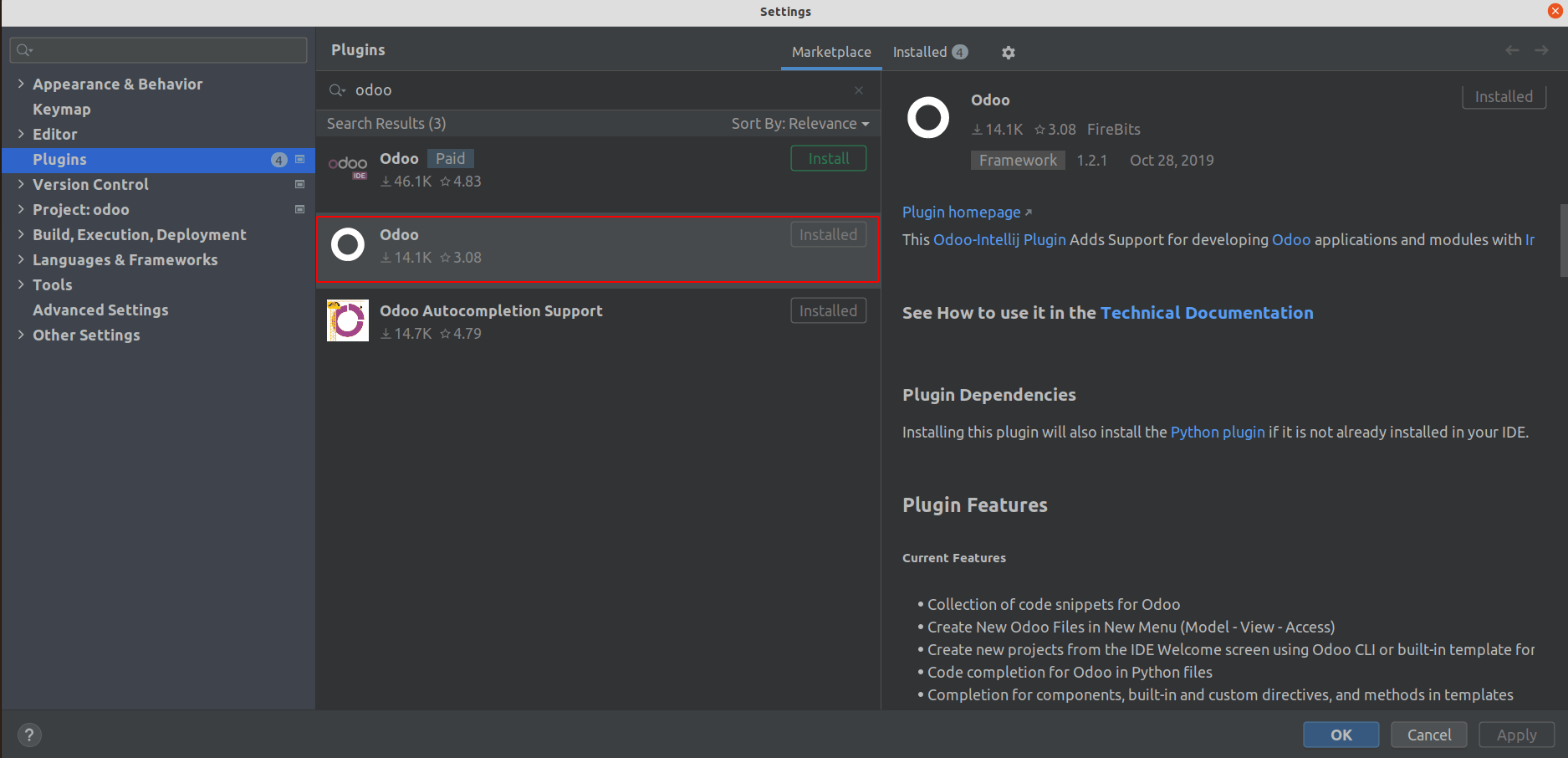Click the Plugin Features heading
The image size is (1568, 758).
(975, 505)
